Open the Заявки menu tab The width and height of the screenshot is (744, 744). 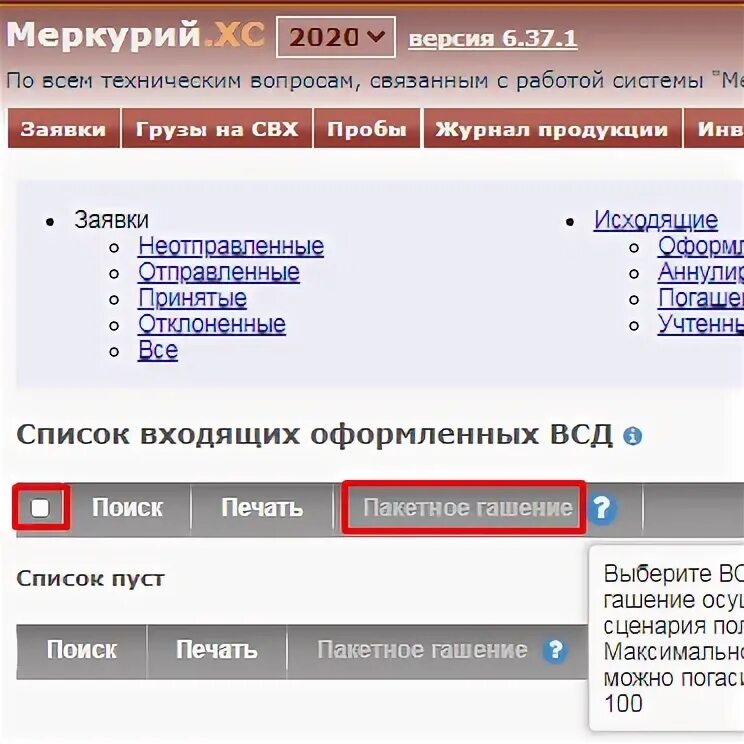pyautogui.click(x=64, y=129)
